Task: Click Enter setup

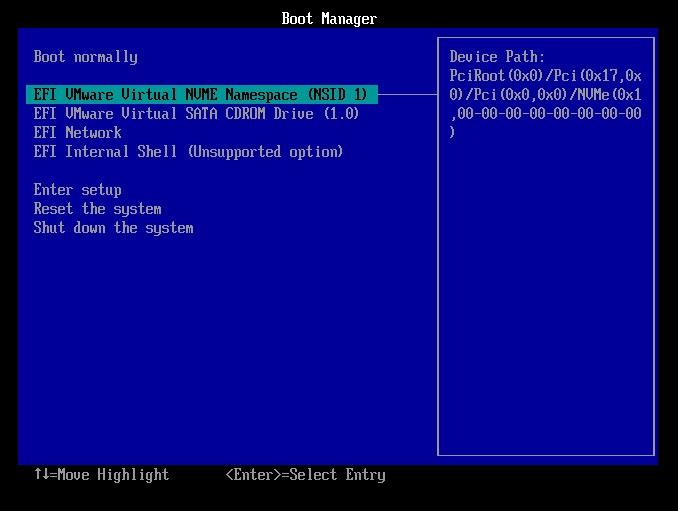Action: pyautogui.click(x=77, y=190)
